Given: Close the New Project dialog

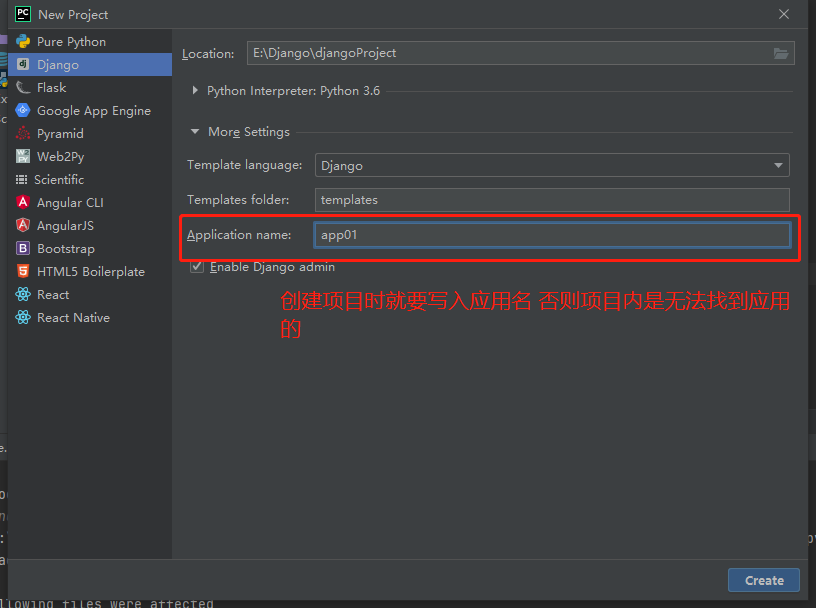Looking at the screenshot, I should tap(784, 14).
